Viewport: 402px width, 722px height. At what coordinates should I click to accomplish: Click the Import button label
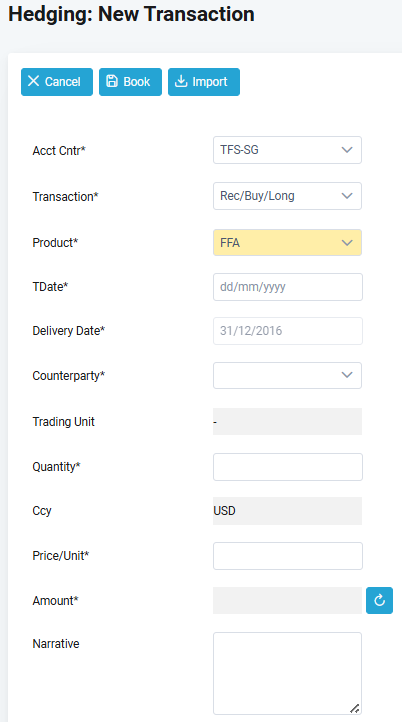click(x=210, y=82)
